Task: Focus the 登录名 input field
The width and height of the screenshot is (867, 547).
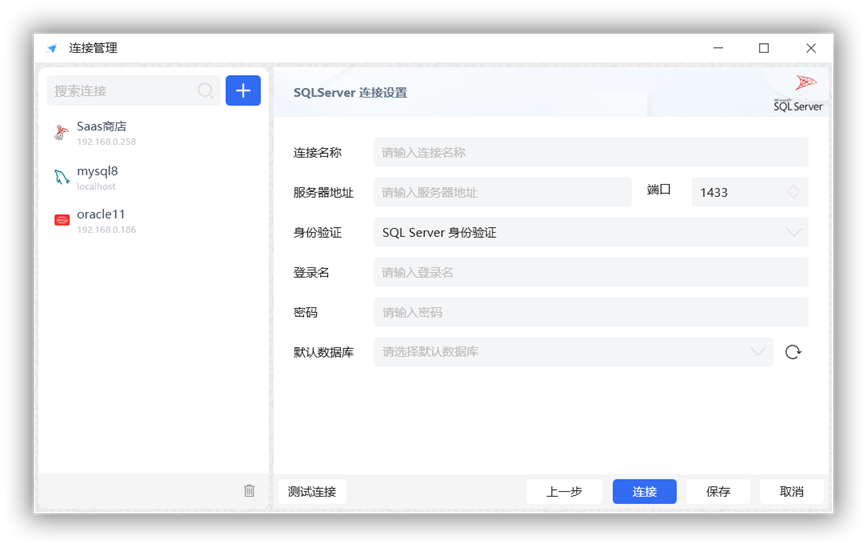Action: [x=591, y=272]
